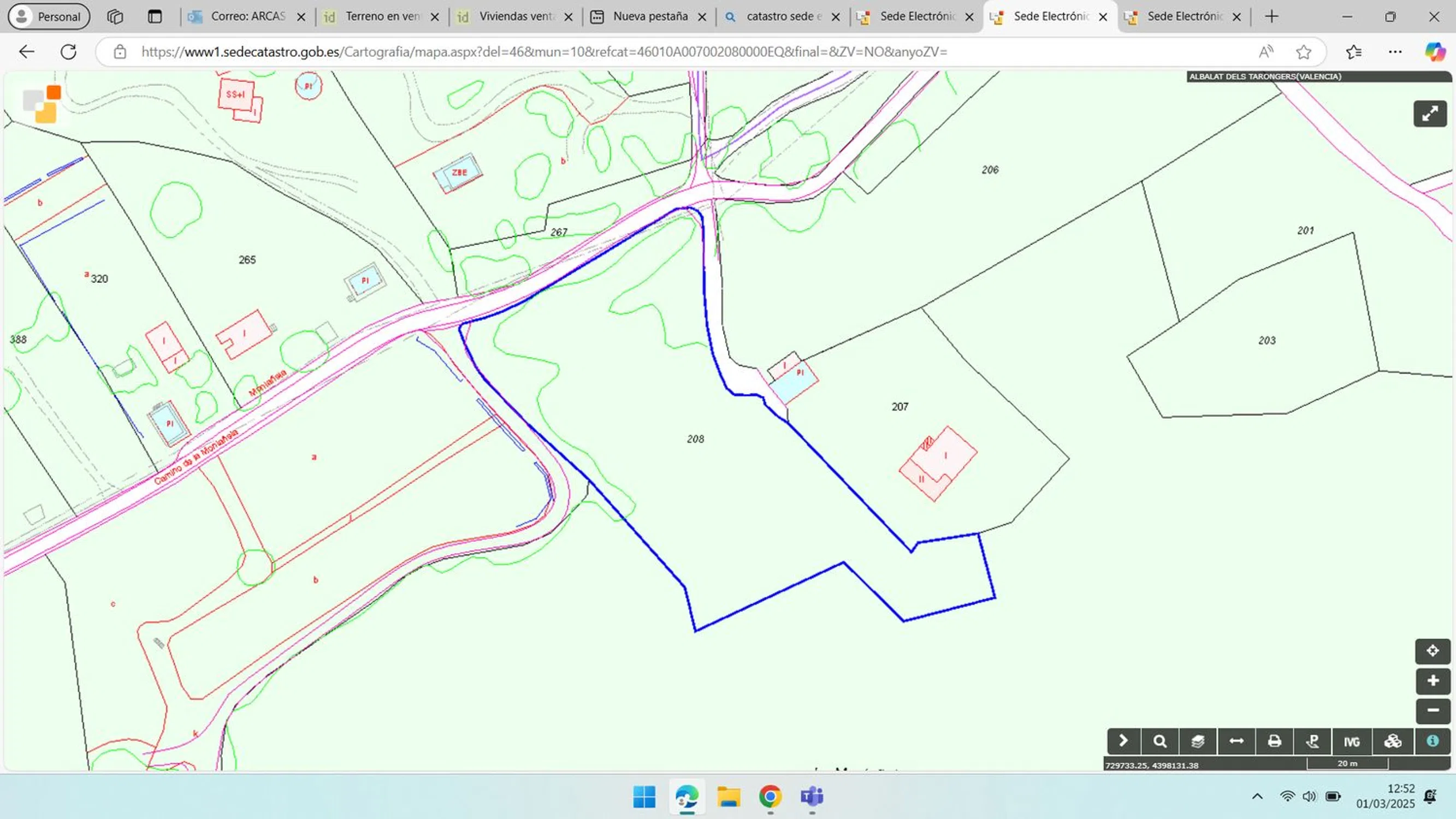Click the stacked cubes 3D buildings icon
This screenshot has width=1456, height=819.
(x=1393, y=741)
